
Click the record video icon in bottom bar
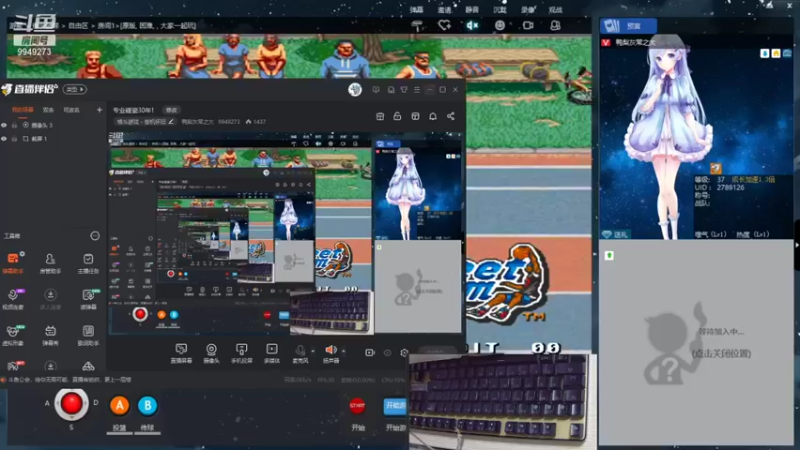370,353
